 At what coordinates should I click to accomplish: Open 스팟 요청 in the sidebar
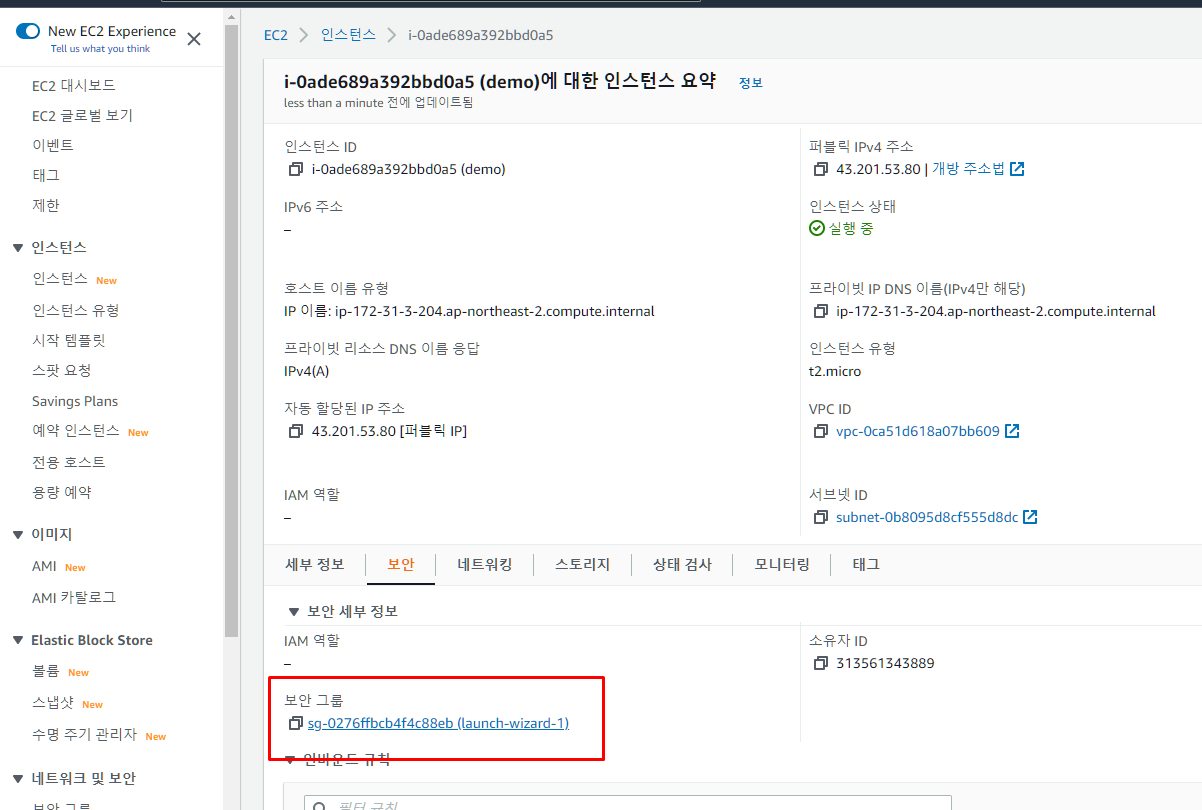61,370
